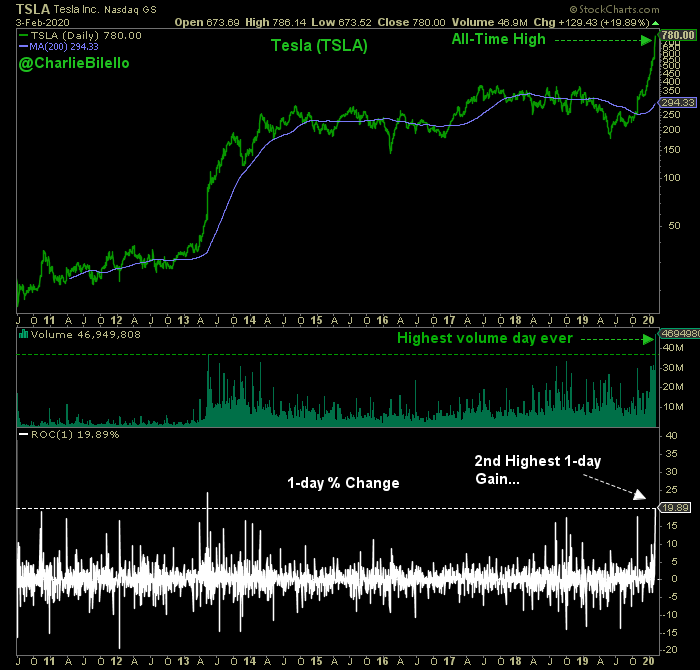The width and height of the screenshot is (700, 670).
Task: Click the 46949808 tag on the volume axis
Action: pyautogui.click(x=680, y=333)
